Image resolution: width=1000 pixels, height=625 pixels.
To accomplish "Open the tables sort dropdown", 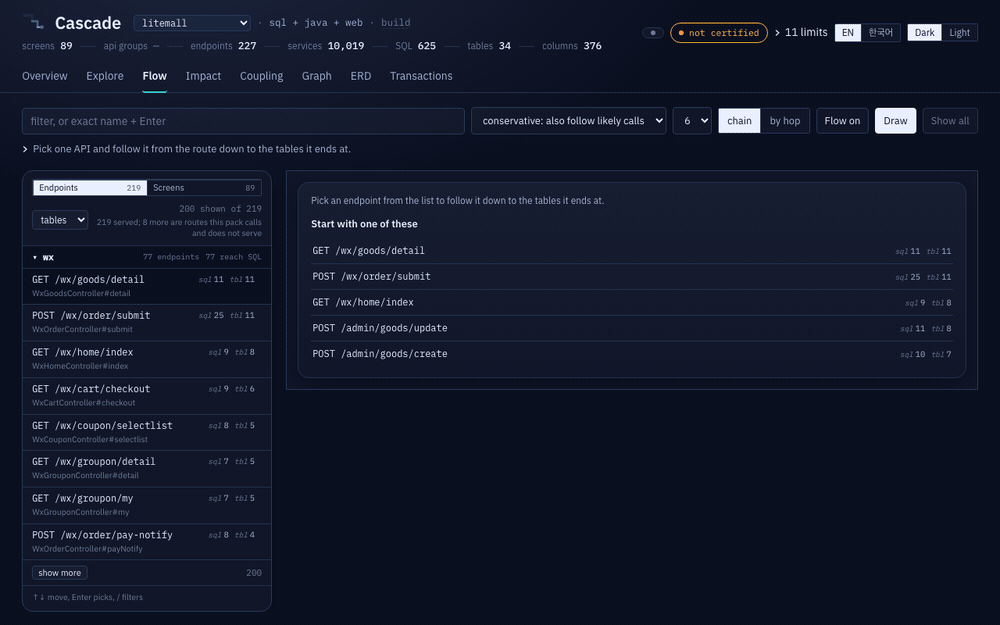I will 60,220.
